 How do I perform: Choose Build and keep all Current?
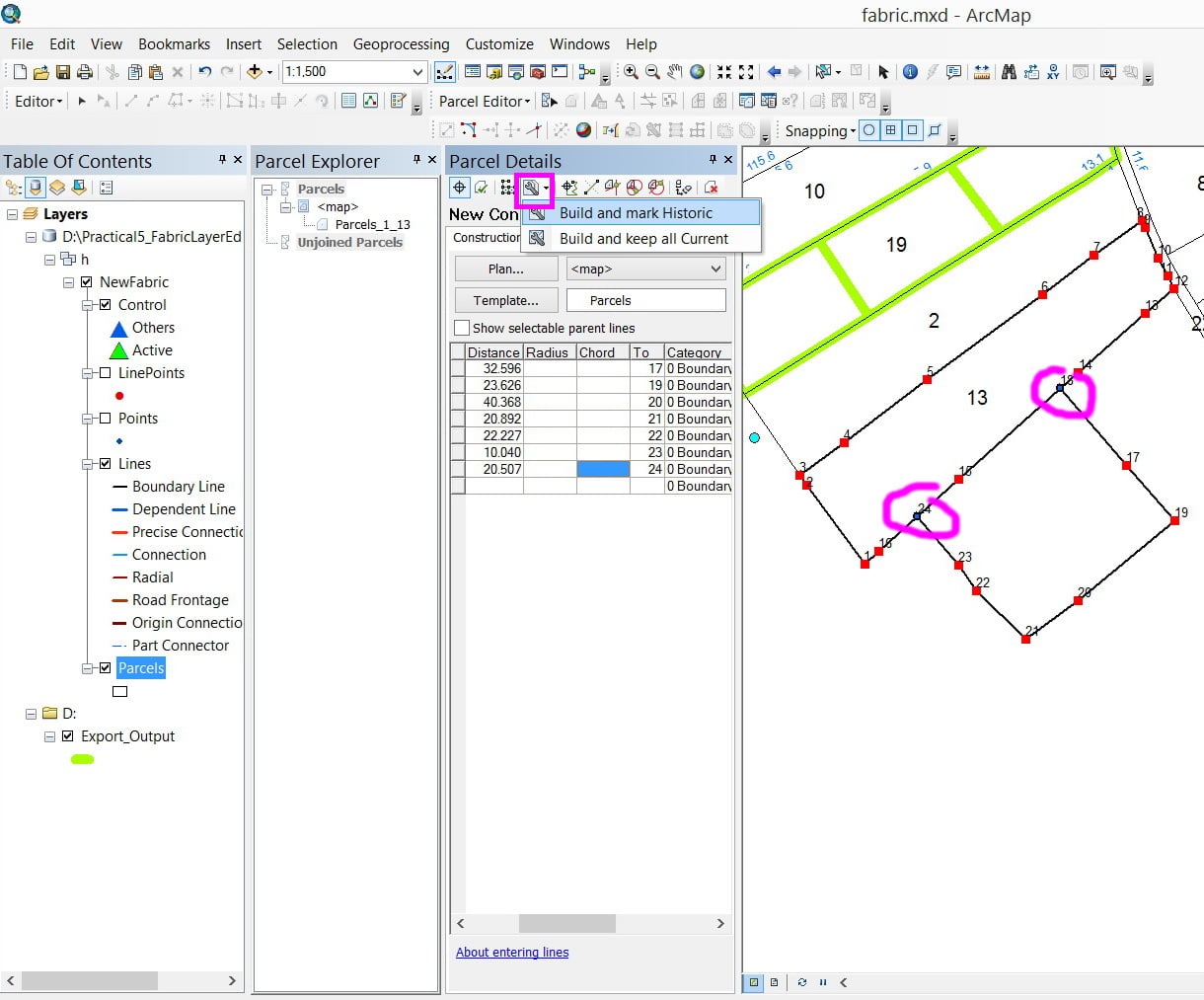click(641, 238)
